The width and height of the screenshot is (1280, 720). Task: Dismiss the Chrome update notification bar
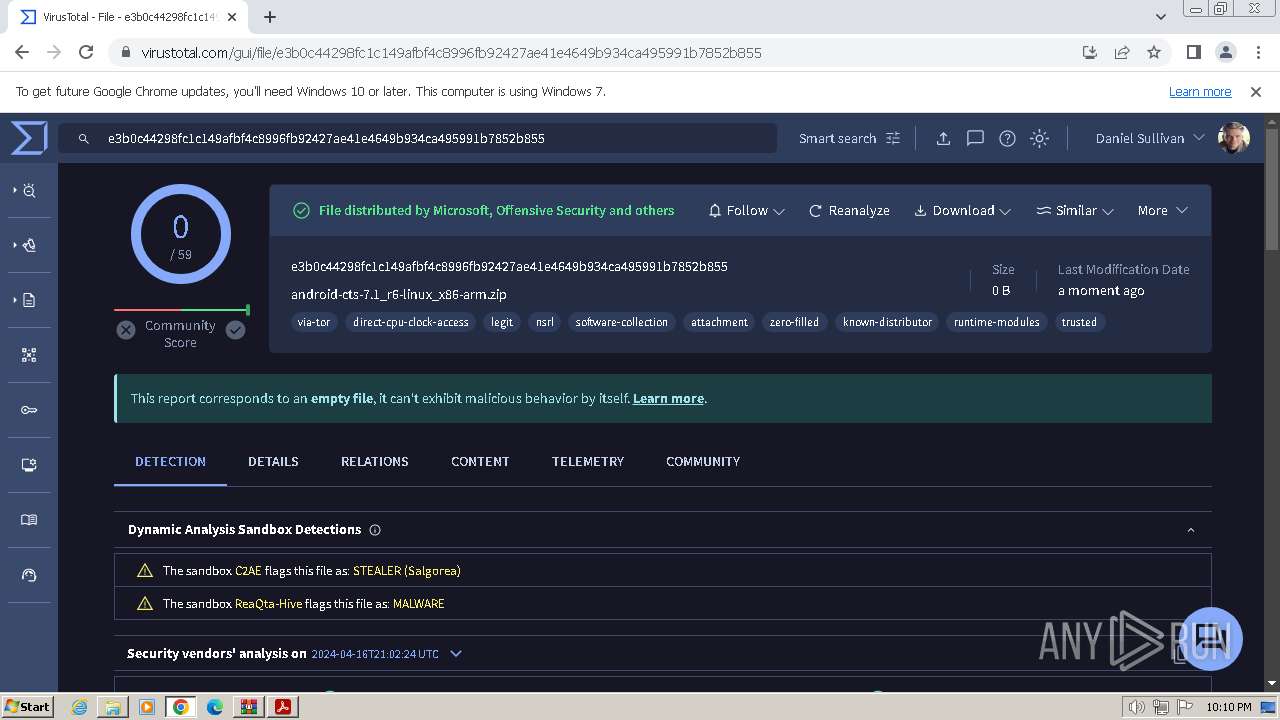click(x=1256, y=92)
